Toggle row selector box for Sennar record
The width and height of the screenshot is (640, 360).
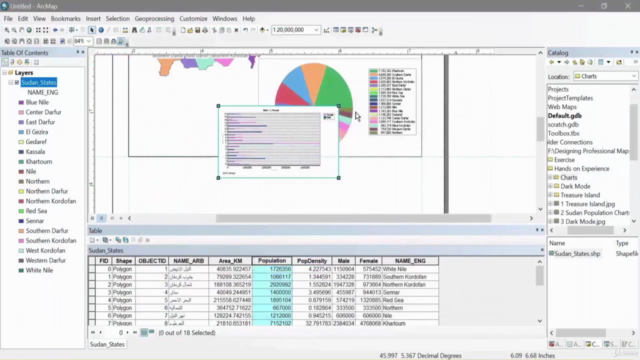pyautogui.click(x=92, y=292)
